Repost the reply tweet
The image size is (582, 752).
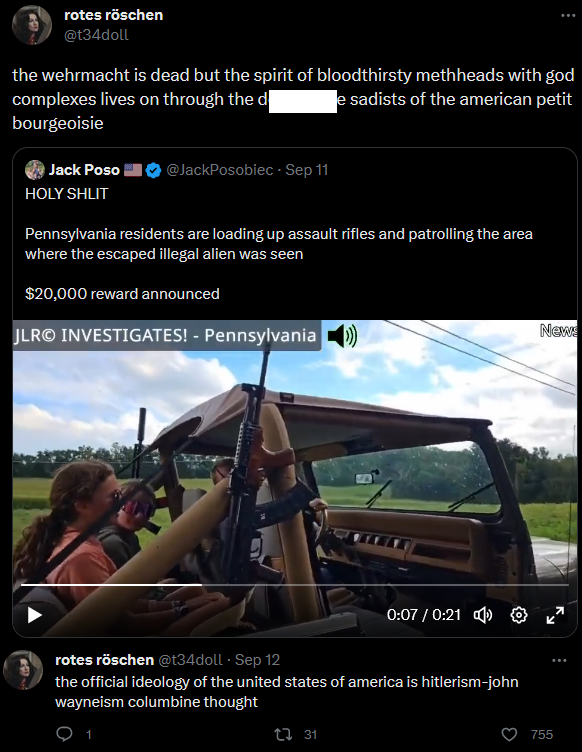[282, 734]
